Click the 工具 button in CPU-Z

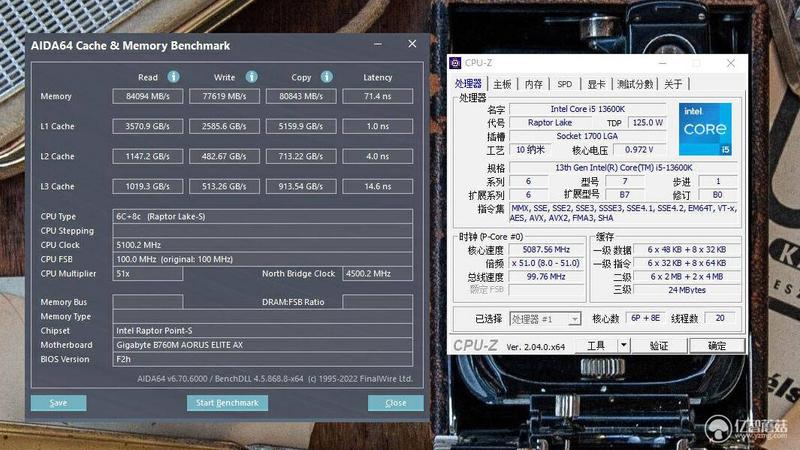(596, 345)
